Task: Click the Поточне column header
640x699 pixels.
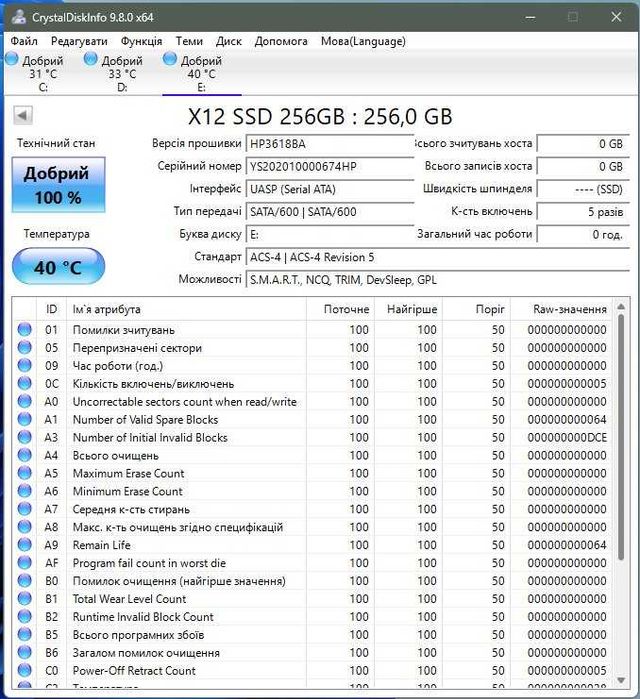Action: pyautogui.click(x=341, y=309)
